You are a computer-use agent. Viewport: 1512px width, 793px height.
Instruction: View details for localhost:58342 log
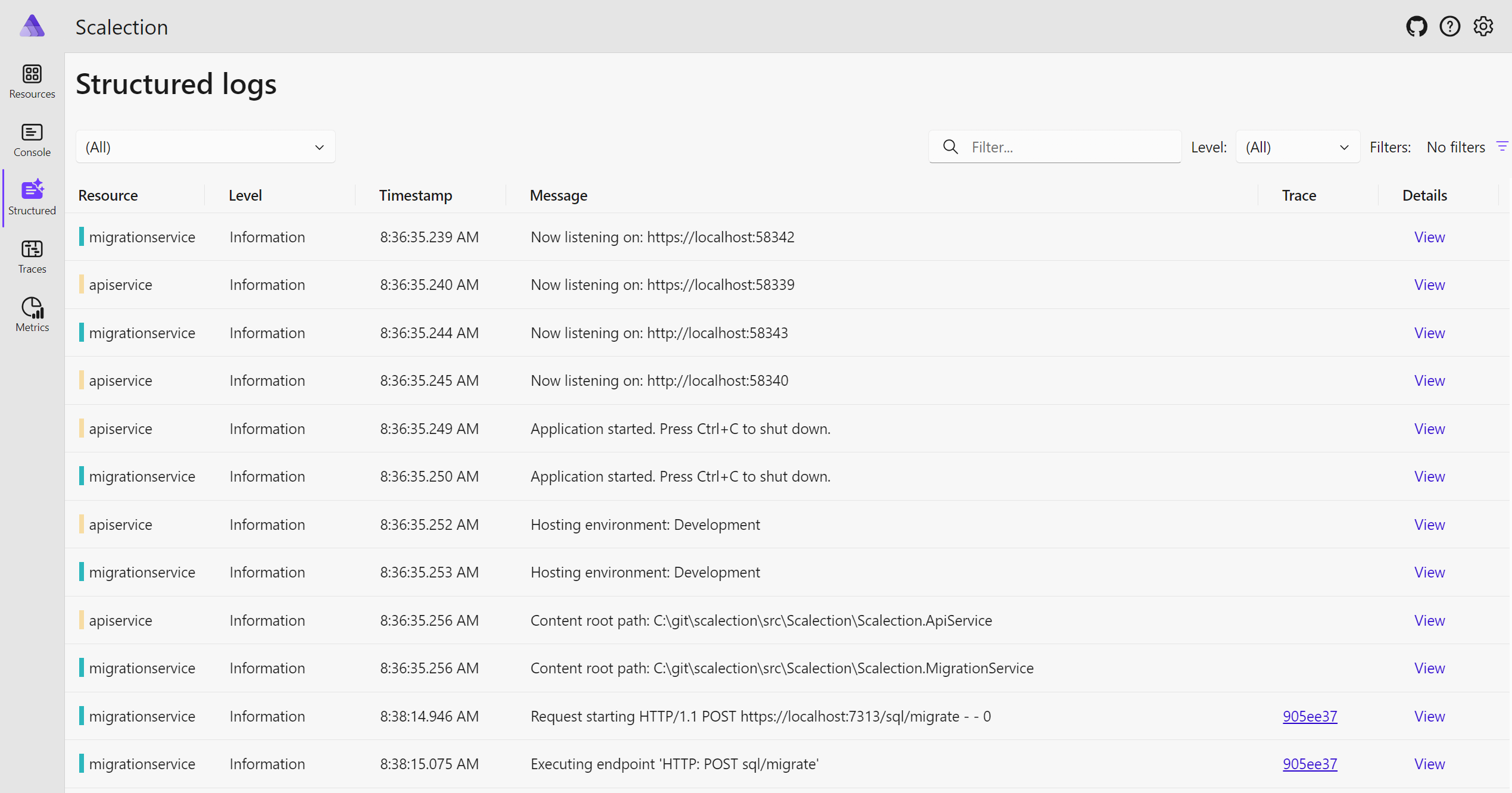coord(1429,237)
